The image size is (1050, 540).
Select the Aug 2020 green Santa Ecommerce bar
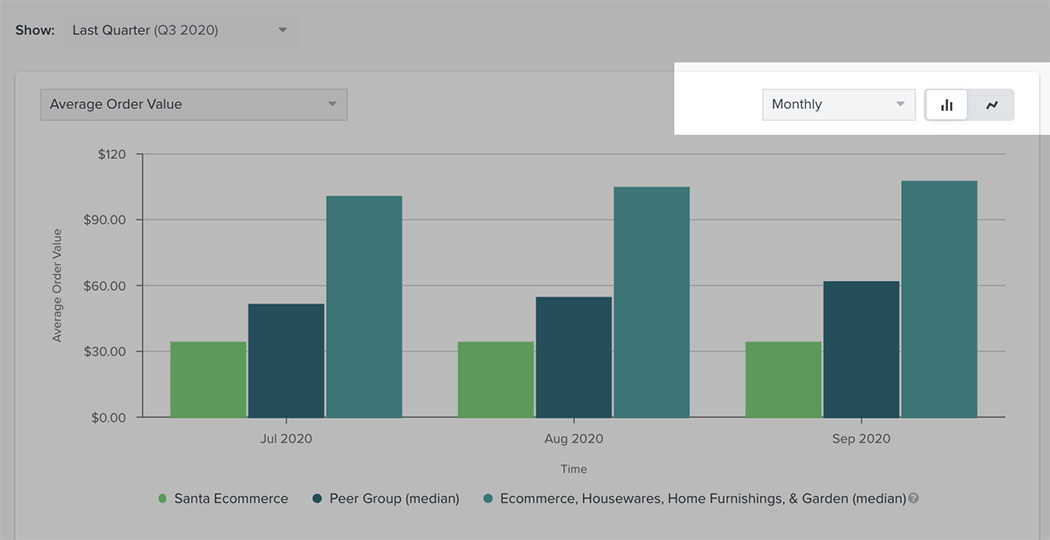point(496,379)
